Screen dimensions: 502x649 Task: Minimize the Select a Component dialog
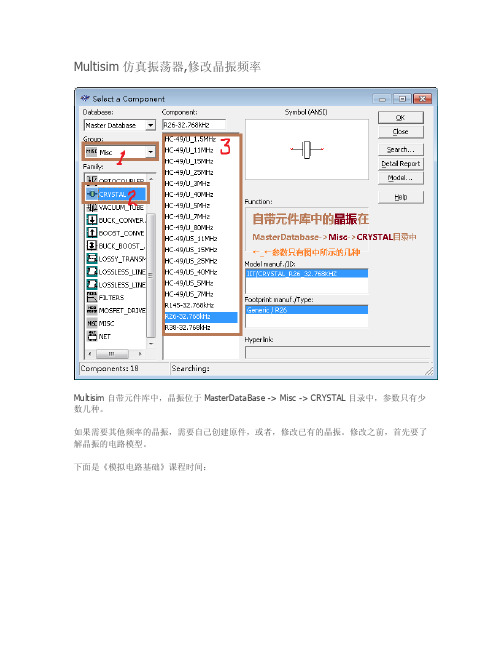coord(382,99)
